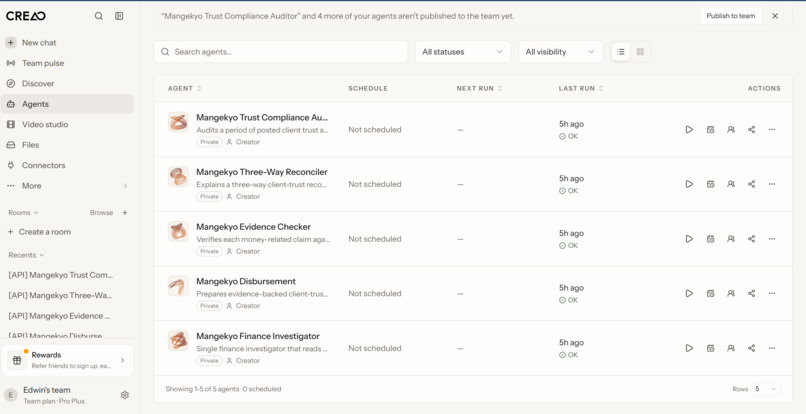The image size is (806, 414).
Task: Expand the More sidebar menu
Action: click(x=67, y=186)
